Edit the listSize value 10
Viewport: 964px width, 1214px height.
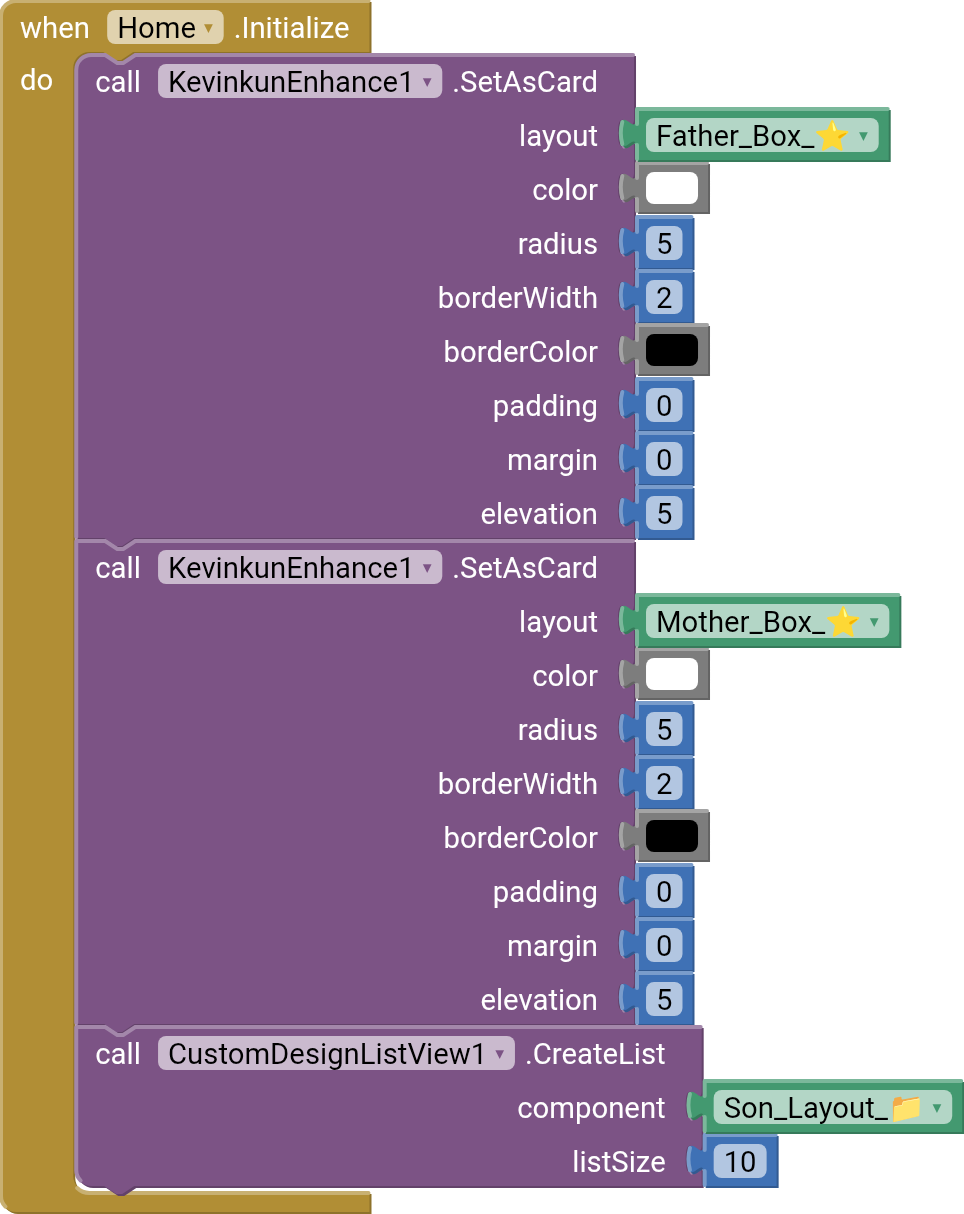pos(740,1162)
